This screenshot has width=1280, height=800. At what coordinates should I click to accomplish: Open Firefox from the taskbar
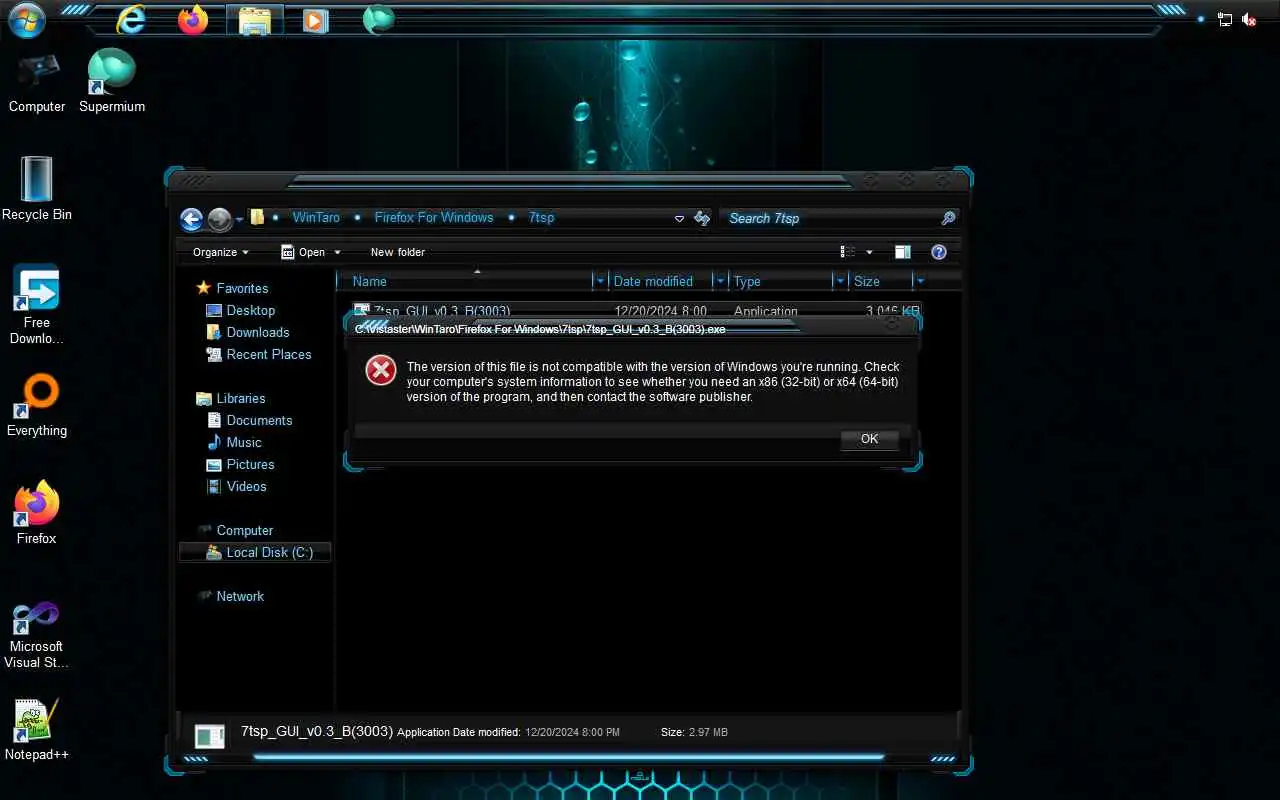pyautogui.click(x=192, y=19)
